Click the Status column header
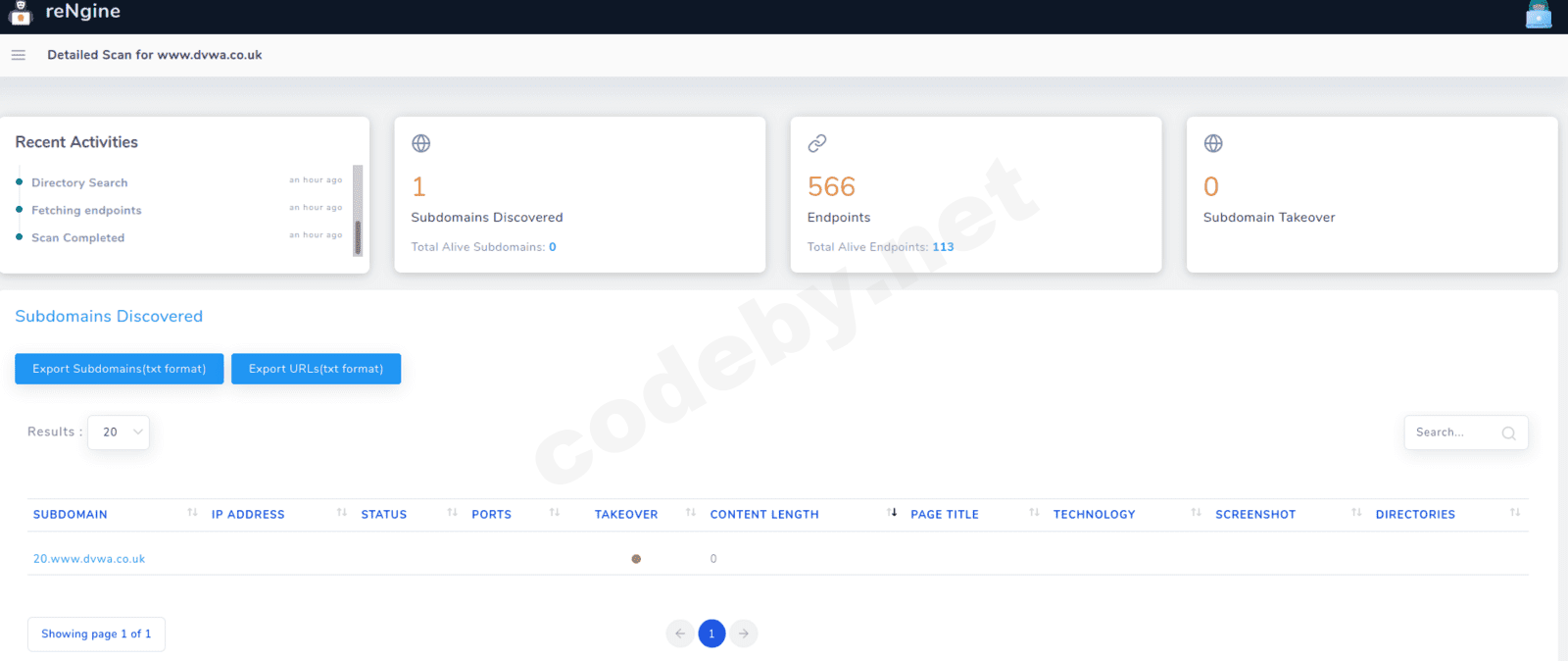Screen dimensions: 1568x661 [384, 514]
